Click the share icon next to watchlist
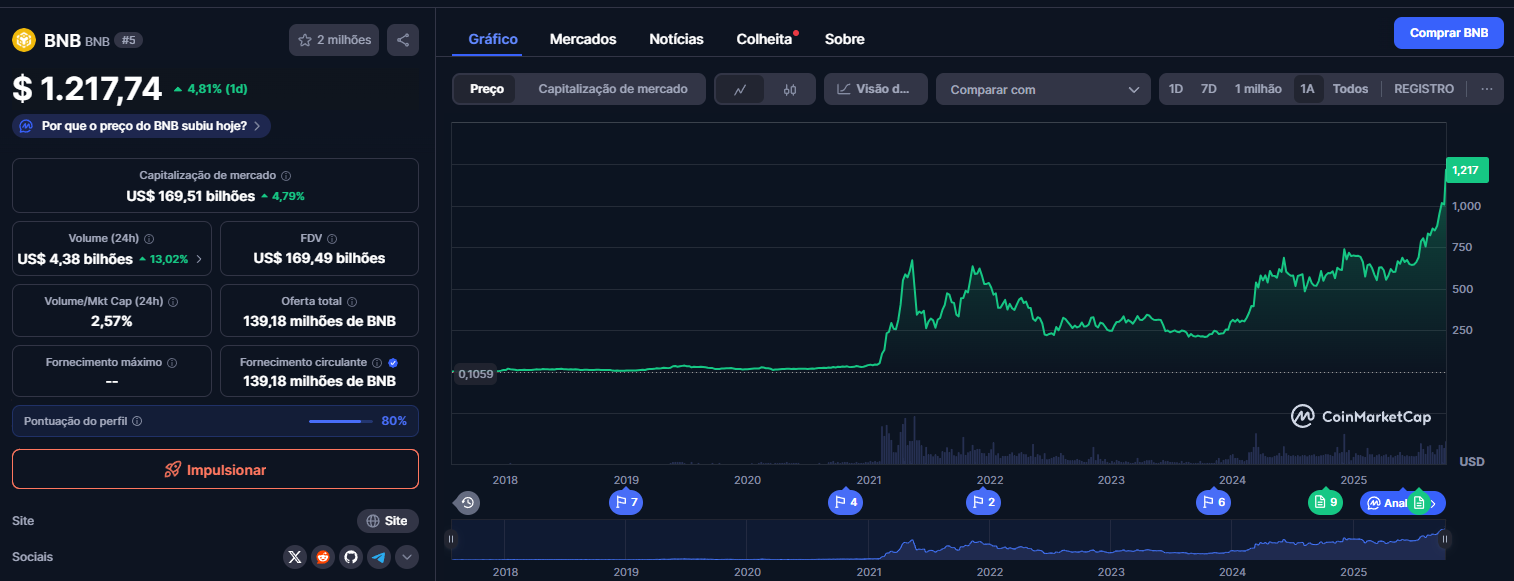The height and width of the screenshot is (581, 1514). click(403, 40)
